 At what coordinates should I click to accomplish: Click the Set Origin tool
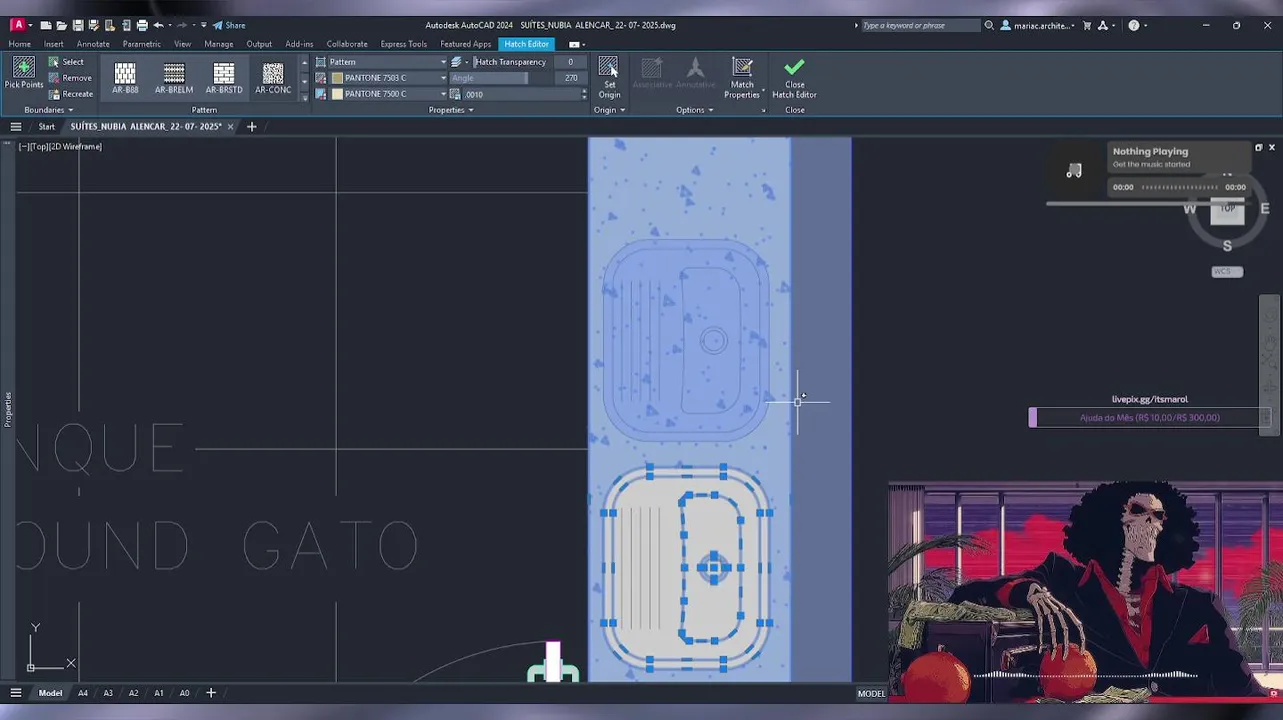click(609, 77)
